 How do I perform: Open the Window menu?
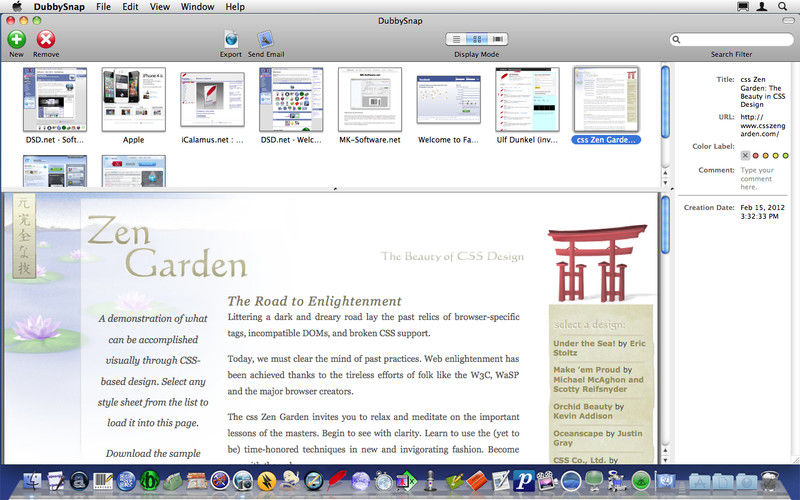pyautogui.click(x=197, y=7)
